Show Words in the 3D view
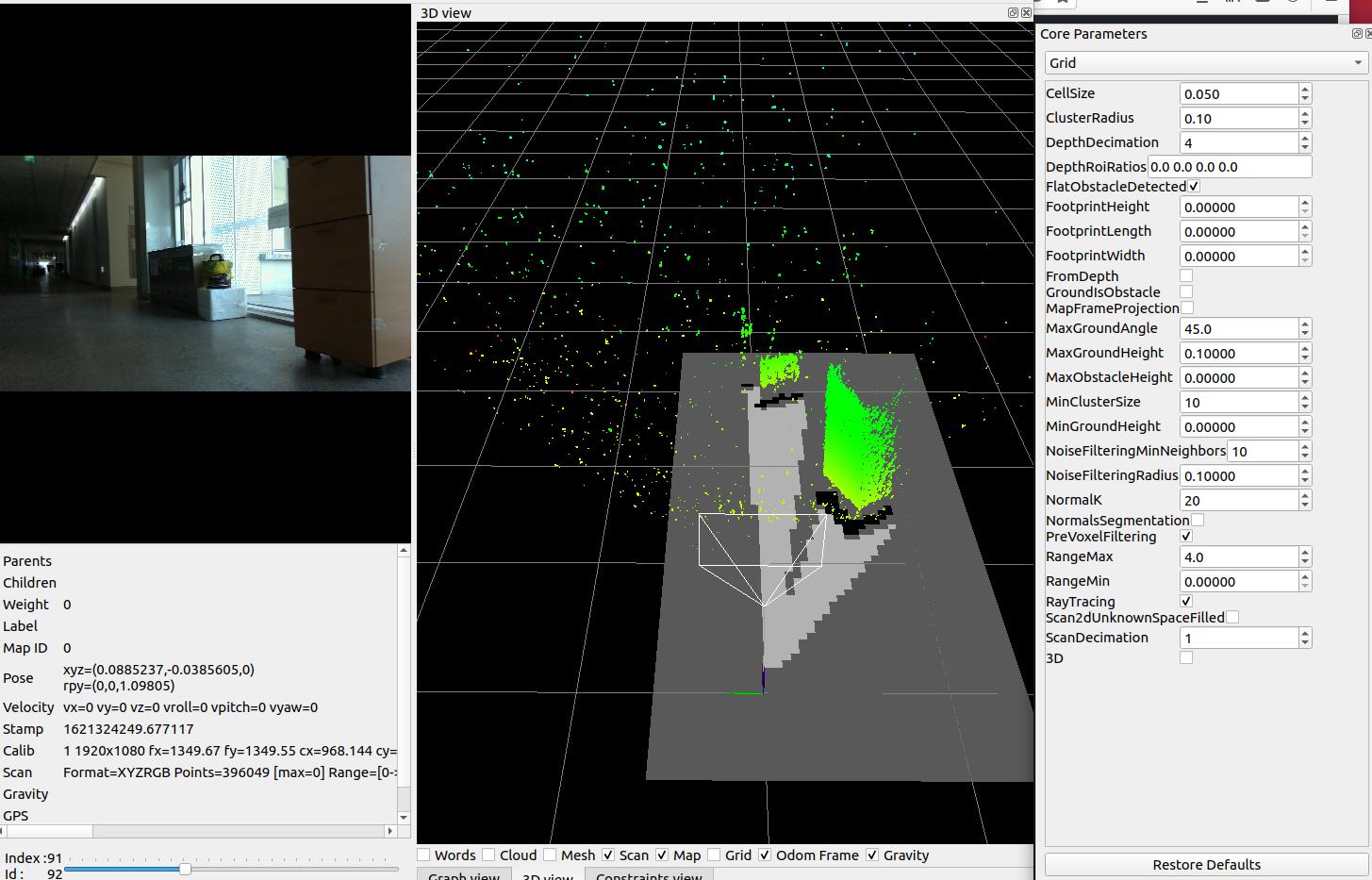Viewport: 1372px width, 880px height. [423, 855]
